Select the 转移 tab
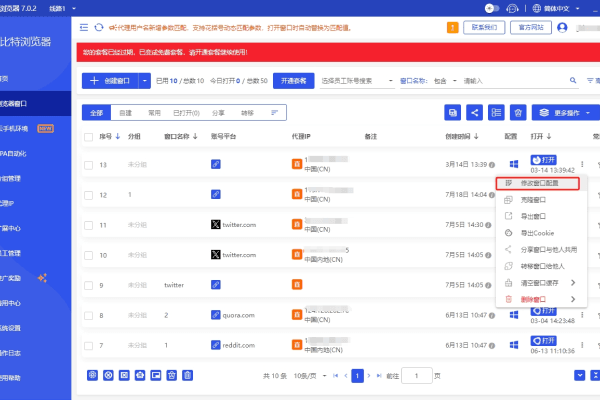The height and width of the screenshot is (400, 600). (x=247, y=113)
